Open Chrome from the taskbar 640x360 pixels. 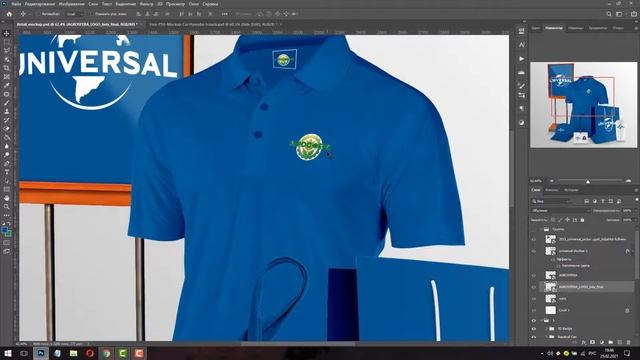click(106, 353)
